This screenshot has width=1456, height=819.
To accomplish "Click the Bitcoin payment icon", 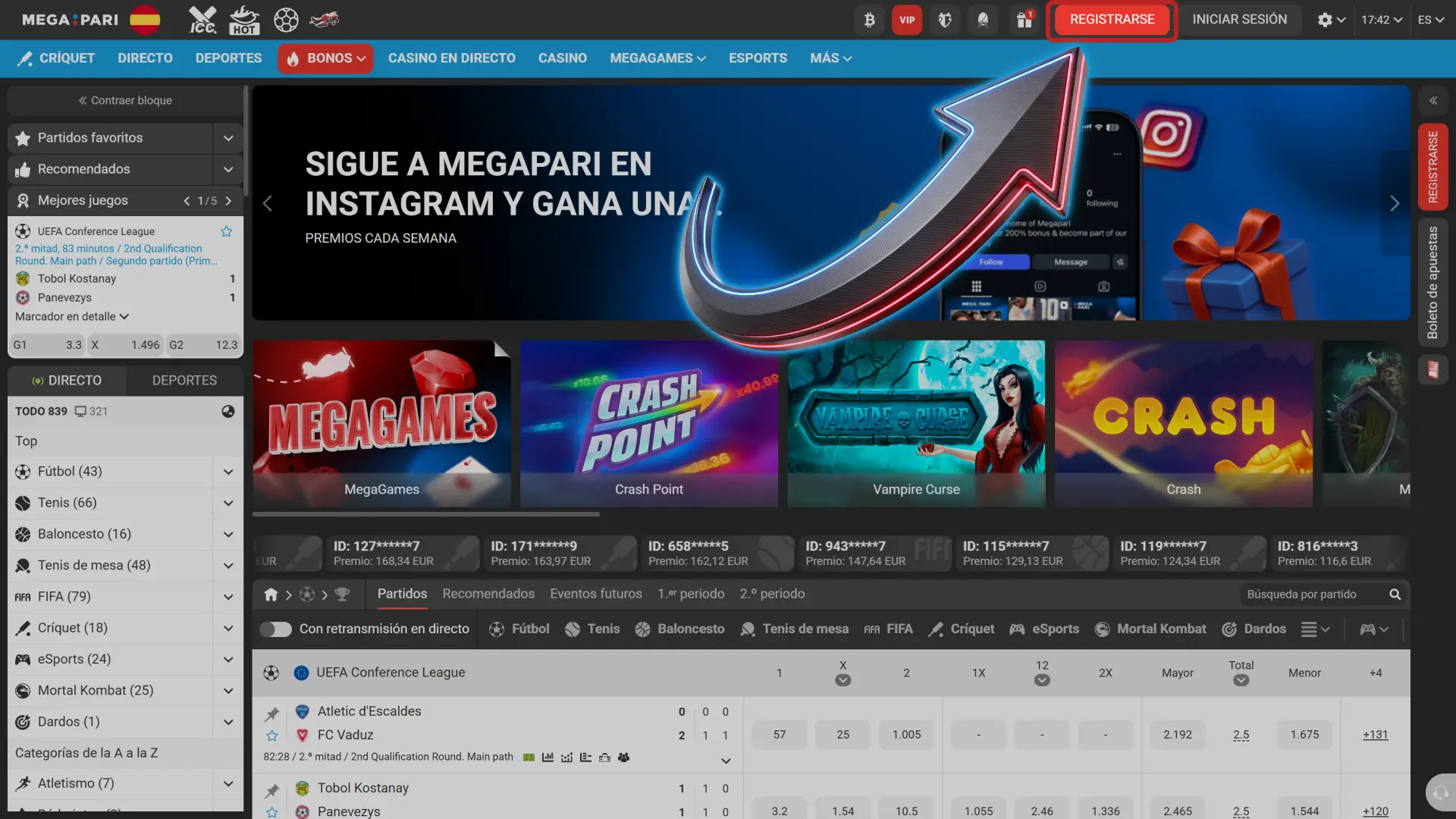I will 870,20.
